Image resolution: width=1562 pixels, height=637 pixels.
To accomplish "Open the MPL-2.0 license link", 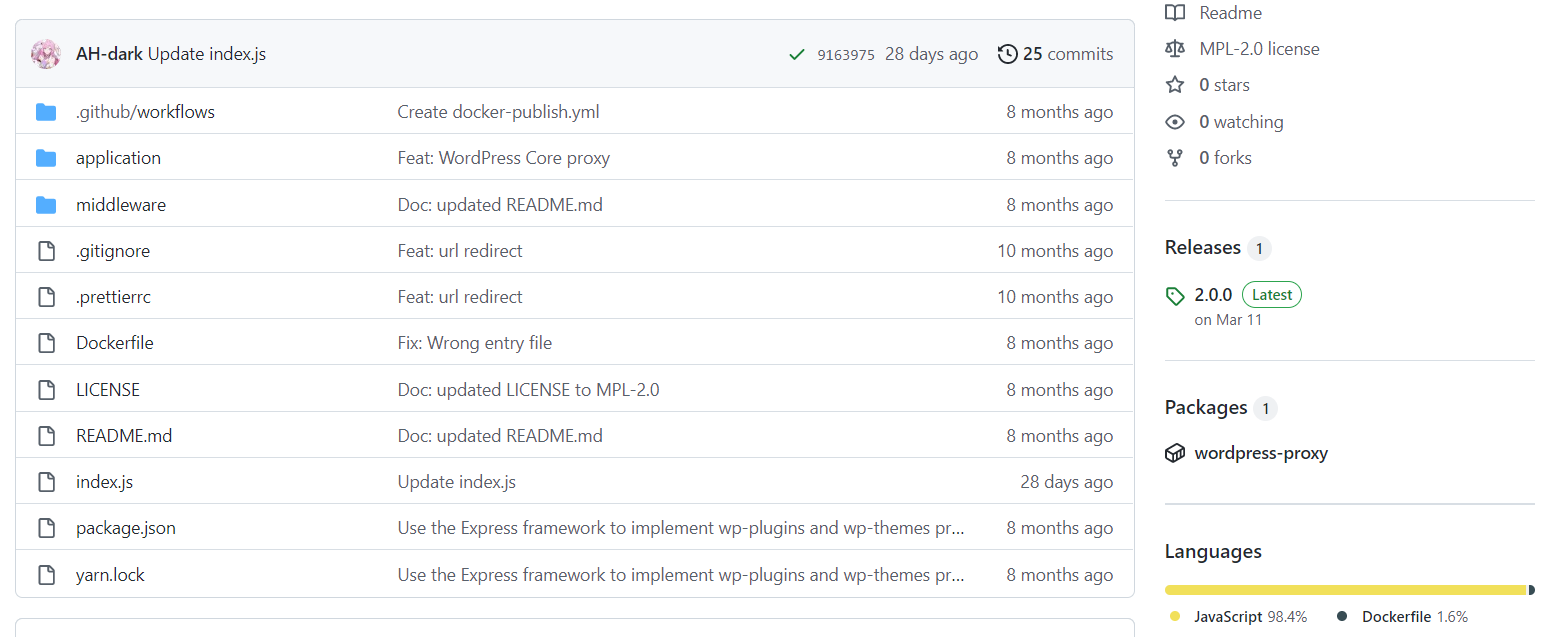I will 1259,49.
